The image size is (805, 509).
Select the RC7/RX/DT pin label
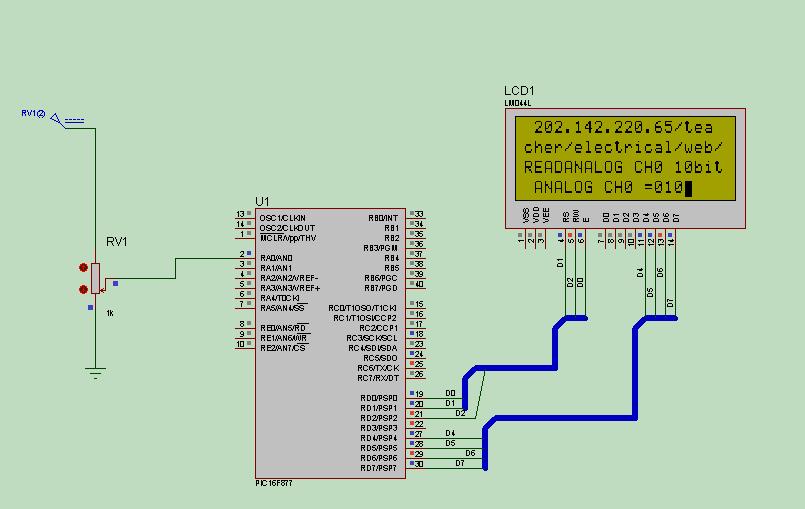(x=378, y=379)
